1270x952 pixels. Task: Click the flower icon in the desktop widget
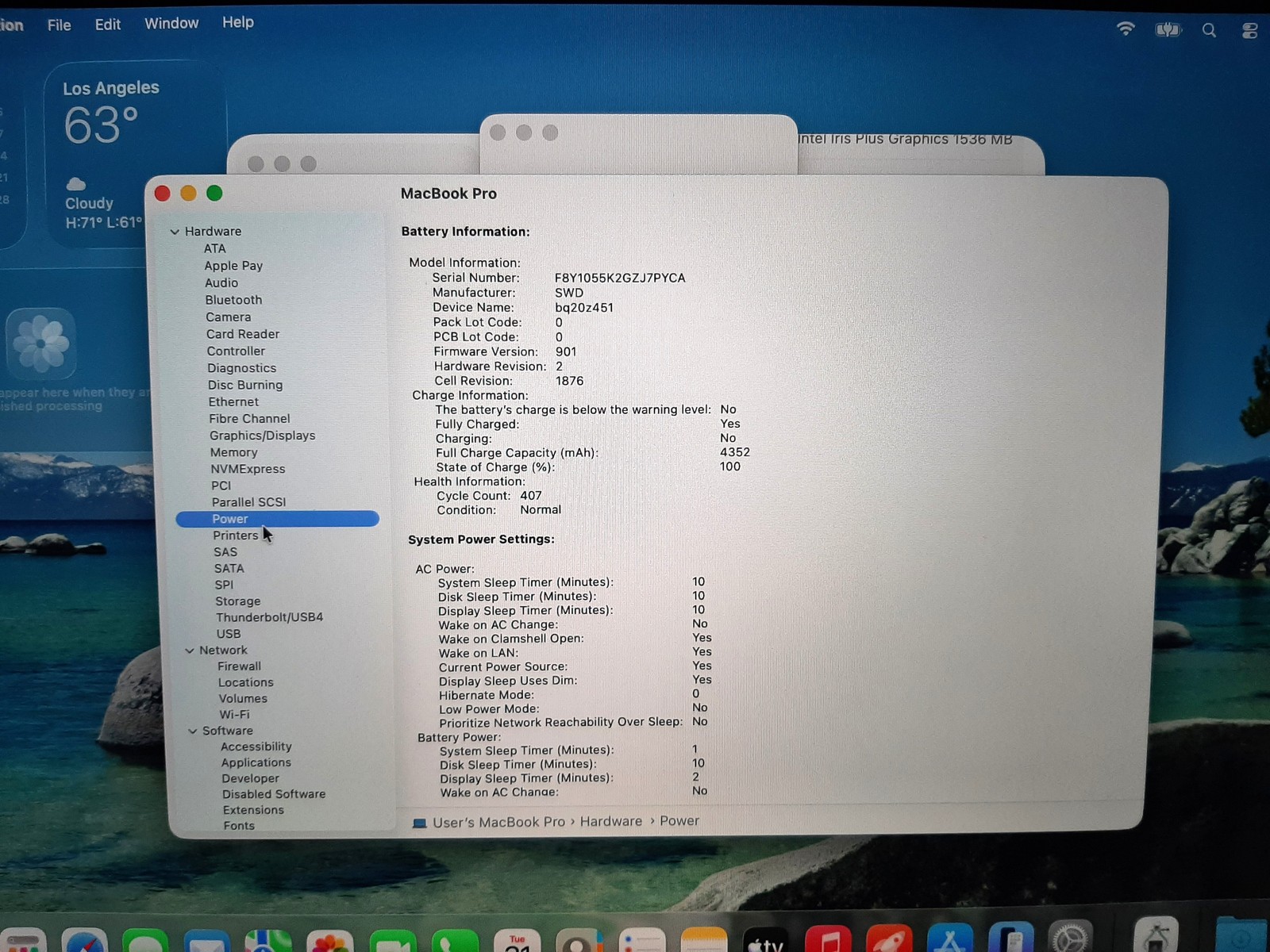tap(41, 344)
